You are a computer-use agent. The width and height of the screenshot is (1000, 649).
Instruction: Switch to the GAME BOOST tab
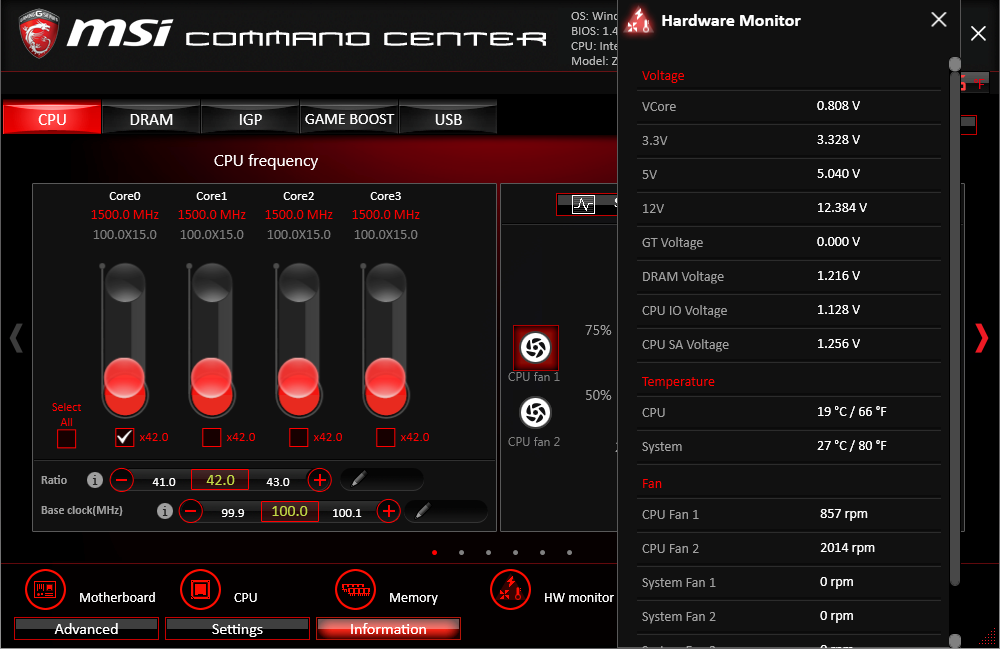349,119
